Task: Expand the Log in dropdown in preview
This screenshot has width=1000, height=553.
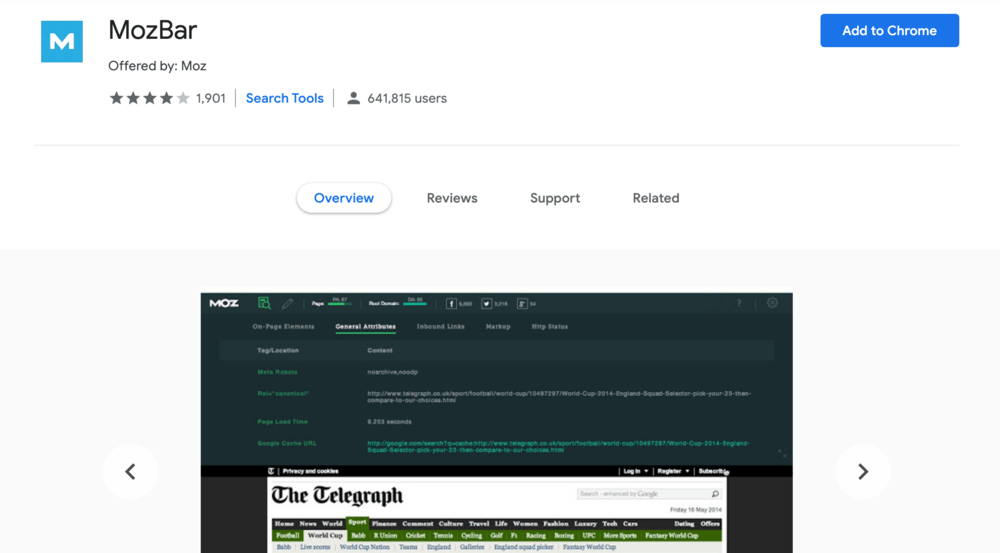Action: (x=636, y=471)
